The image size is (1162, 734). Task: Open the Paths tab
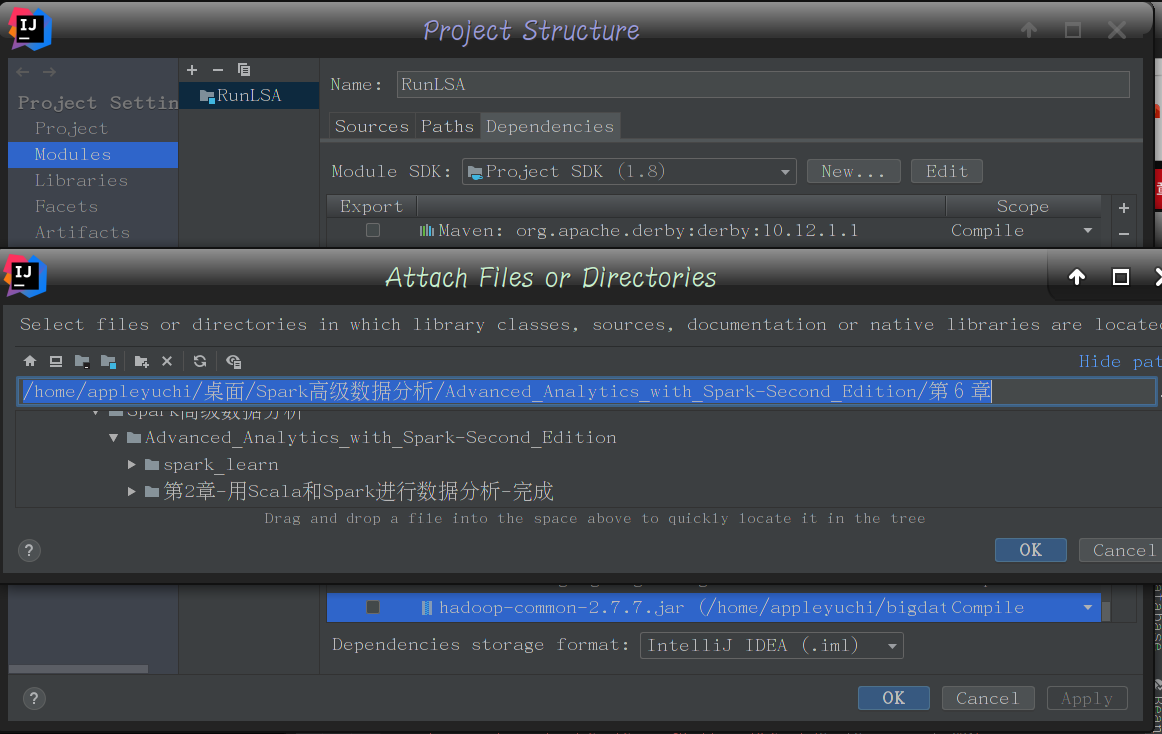tap(447, 126)
